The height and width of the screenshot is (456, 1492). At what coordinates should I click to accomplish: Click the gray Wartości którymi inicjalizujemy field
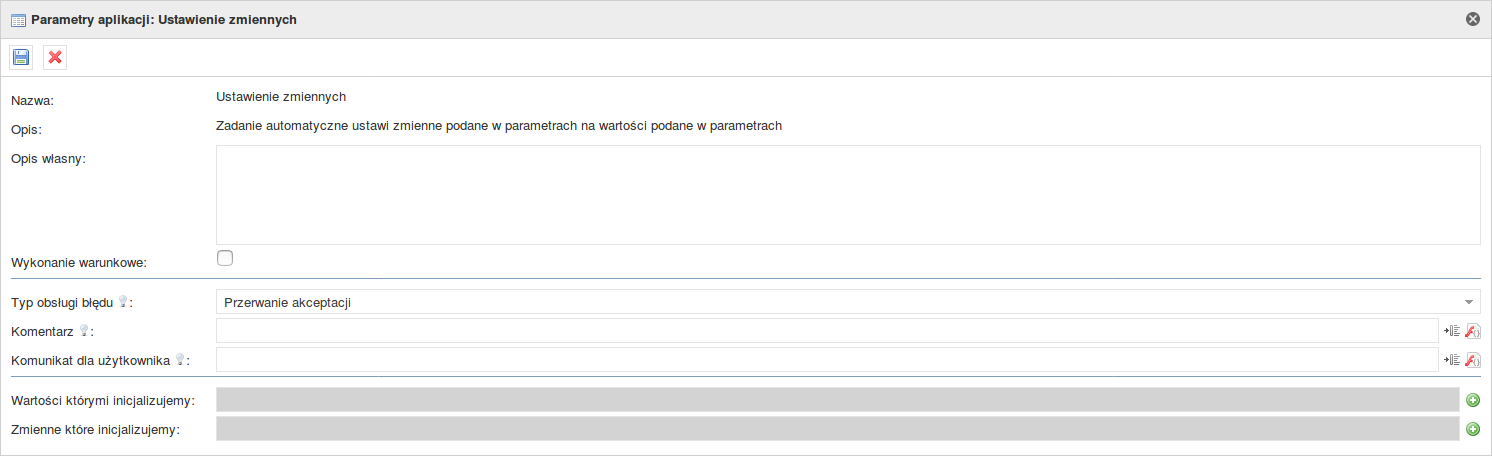pyautogui.click(x=838, y=400)
